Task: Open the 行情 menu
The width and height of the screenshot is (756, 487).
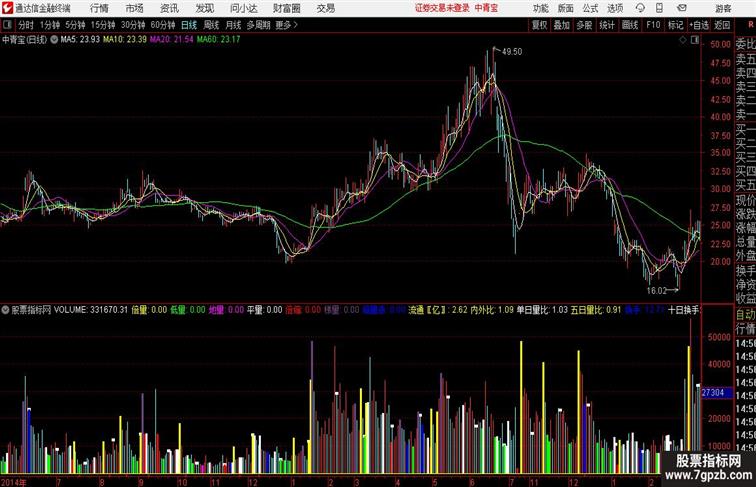Action: coord(99,8)
